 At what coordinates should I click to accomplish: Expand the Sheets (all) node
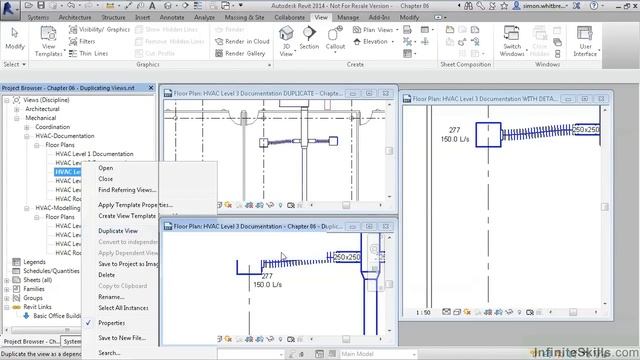coord(7,280)
